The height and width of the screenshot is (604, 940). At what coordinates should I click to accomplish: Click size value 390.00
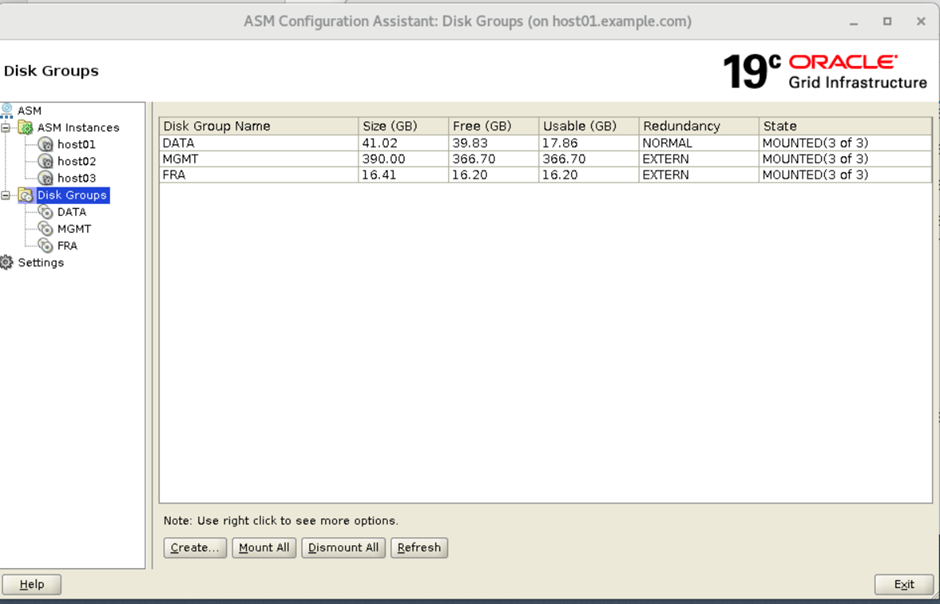point(384,159)
